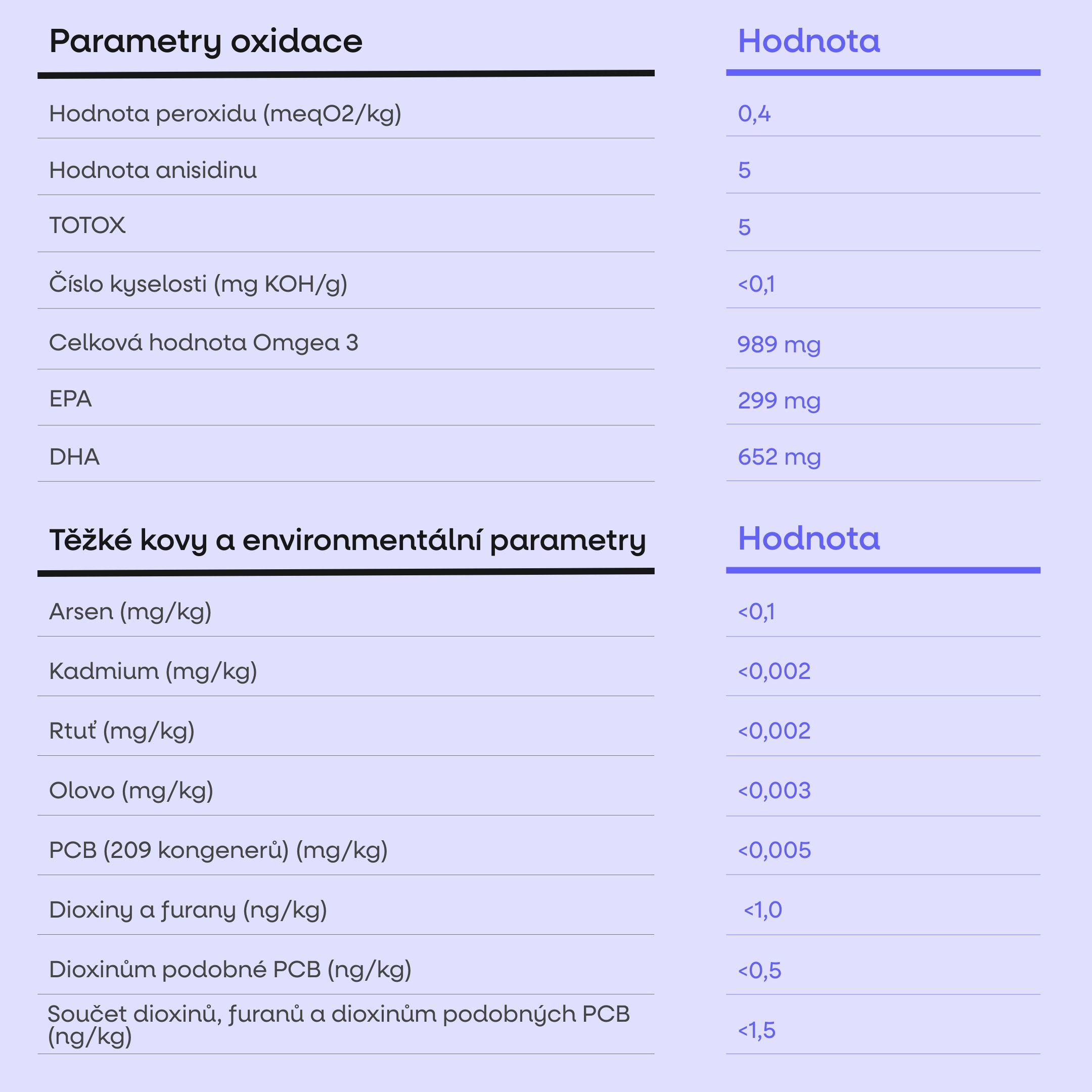
Task: Click 'Těžké kovy a environmentální parametry' heading
Action: coord(347,540)
